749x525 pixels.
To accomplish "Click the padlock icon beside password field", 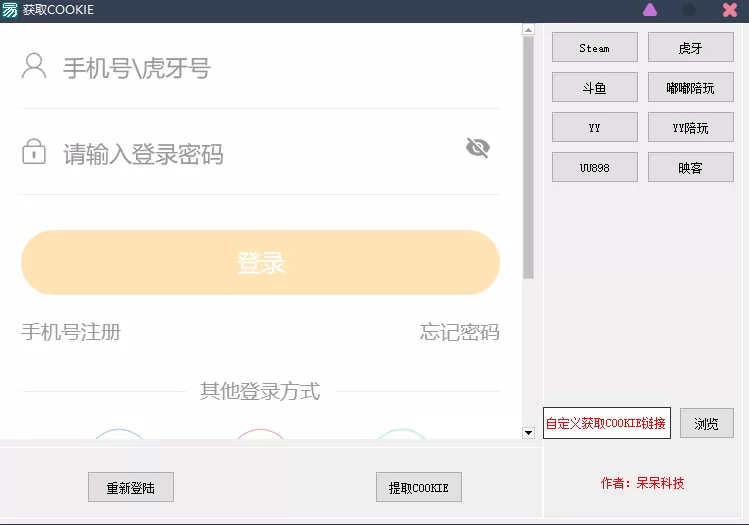I will [x=34, y=151].
